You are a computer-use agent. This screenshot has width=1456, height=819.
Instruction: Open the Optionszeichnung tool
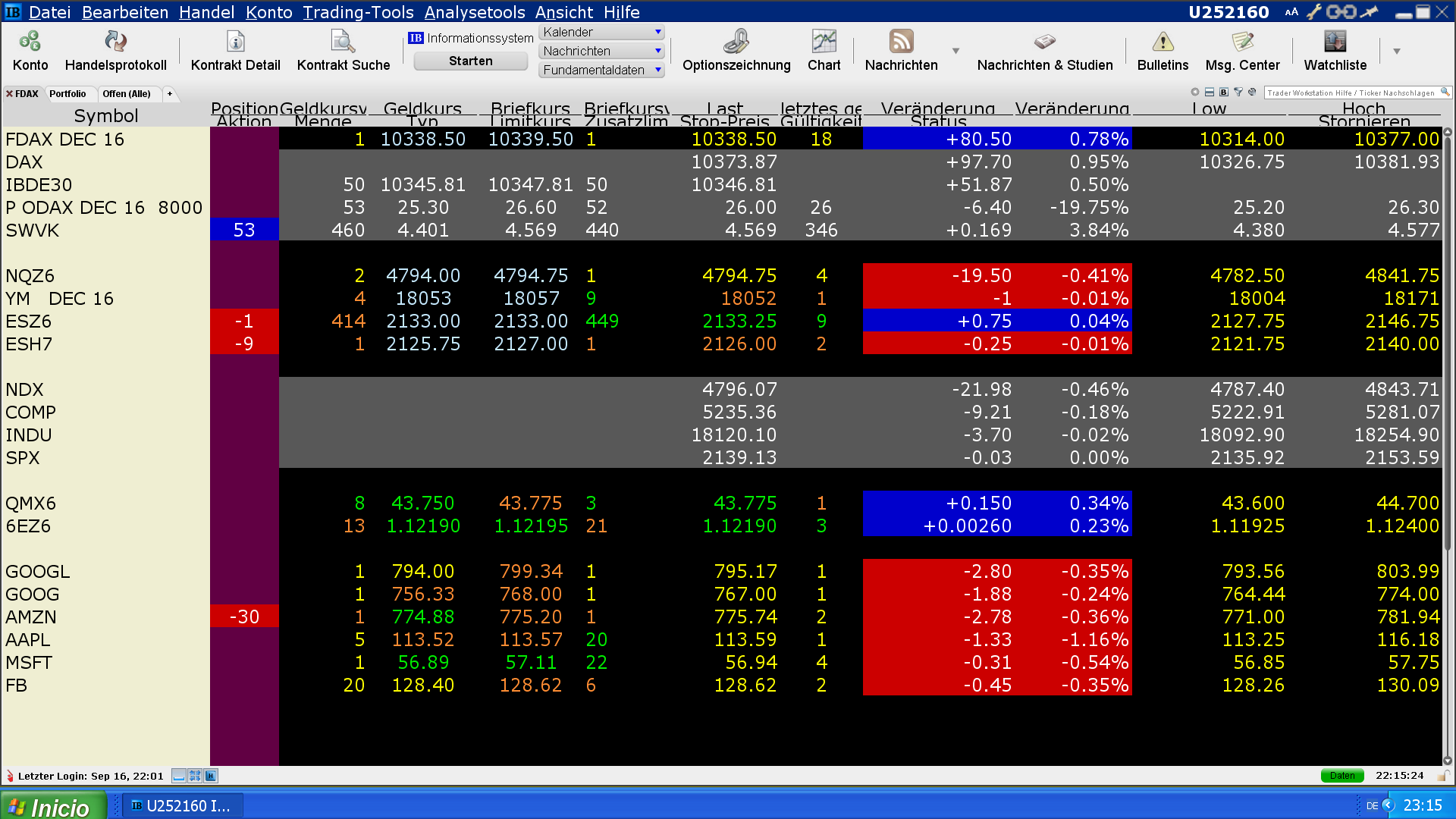point(736,42)
